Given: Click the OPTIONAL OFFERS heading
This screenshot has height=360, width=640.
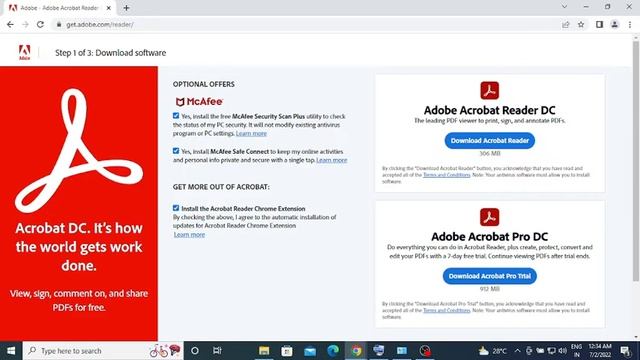Looking at the screenshot, I should click(x=204, y=84).
